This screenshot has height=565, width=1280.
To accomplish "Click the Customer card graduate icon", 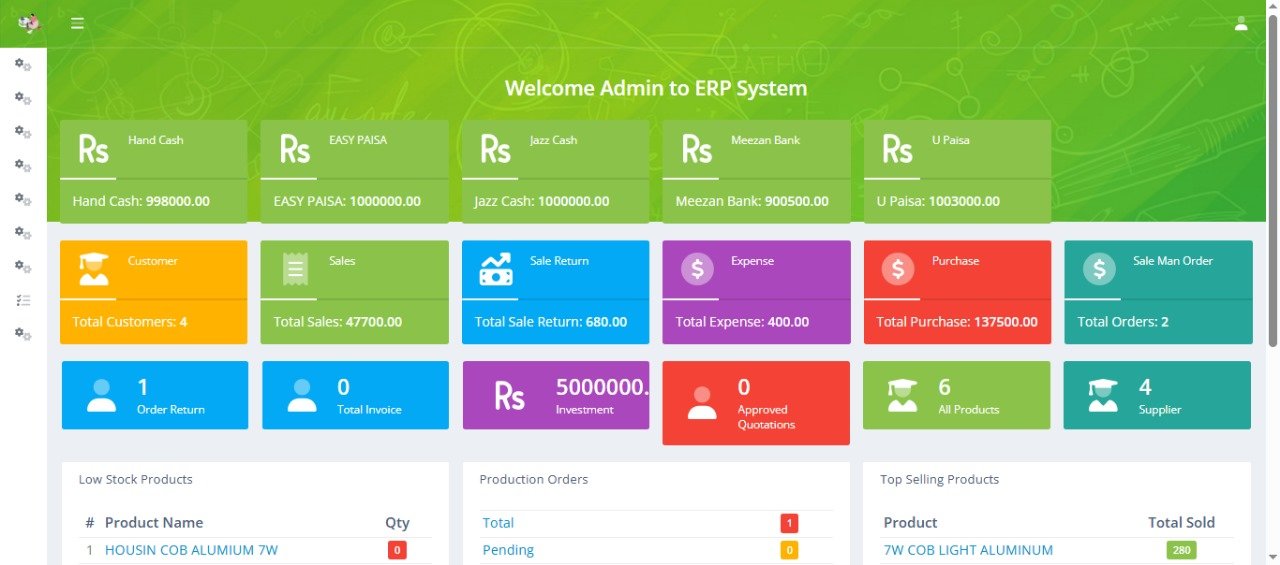I will tap(93, 269).
